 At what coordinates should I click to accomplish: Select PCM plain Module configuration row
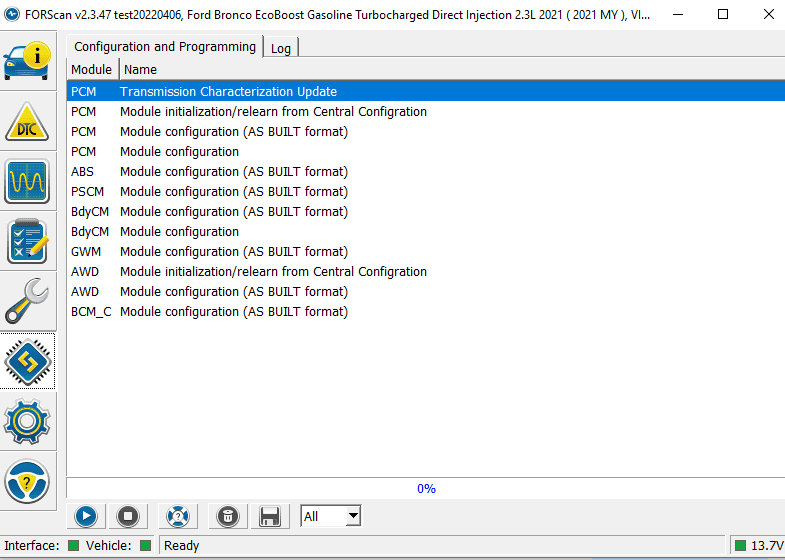click(426, 152)
